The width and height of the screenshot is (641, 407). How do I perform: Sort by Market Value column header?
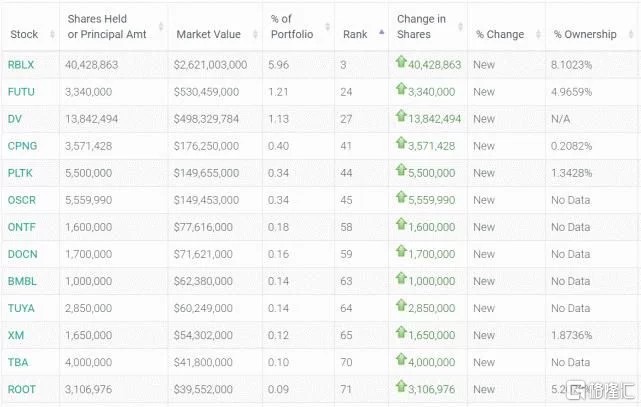pyautogui.click(x=208, y=34)
